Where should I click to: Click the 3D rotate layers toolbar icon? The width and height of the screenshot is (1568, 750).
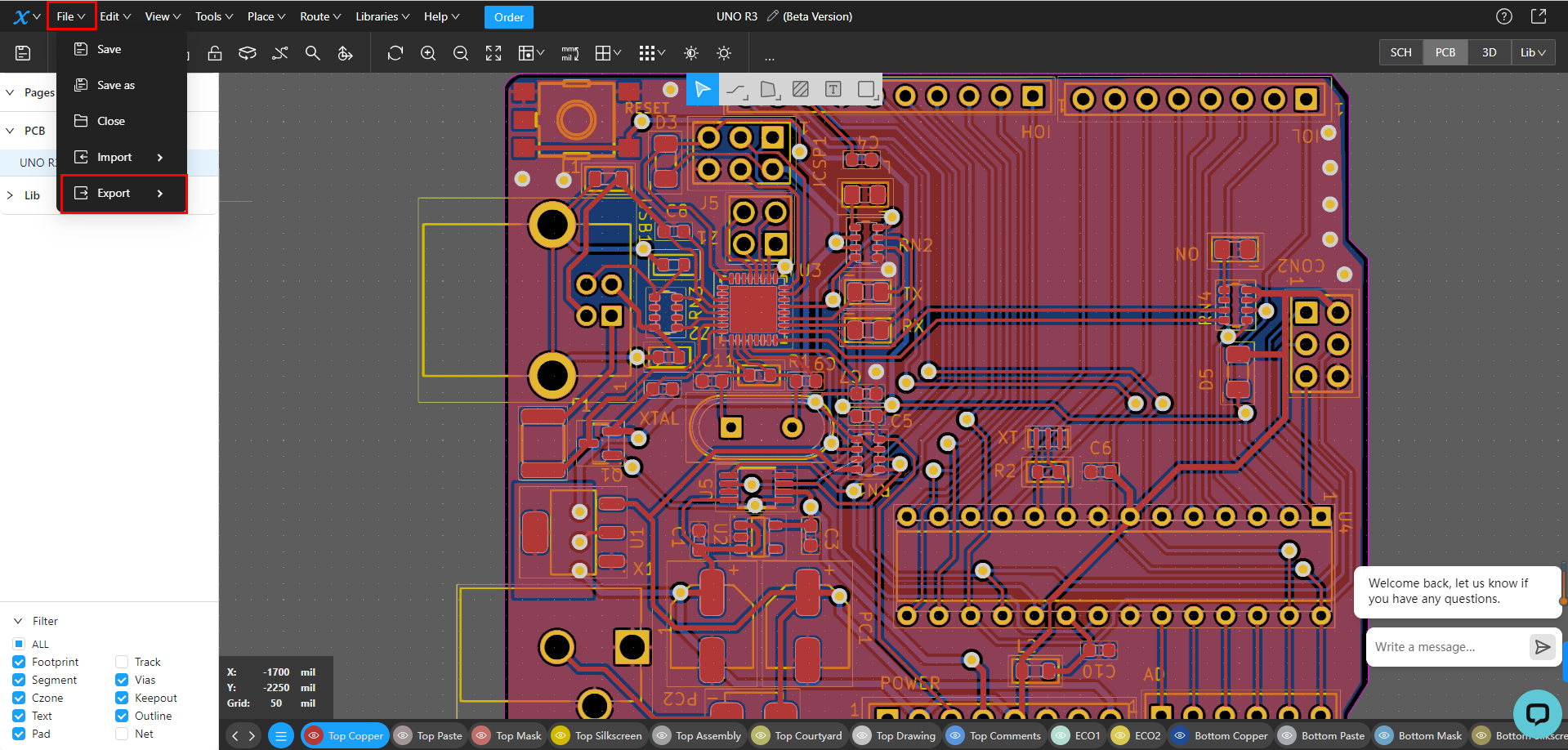248,53
